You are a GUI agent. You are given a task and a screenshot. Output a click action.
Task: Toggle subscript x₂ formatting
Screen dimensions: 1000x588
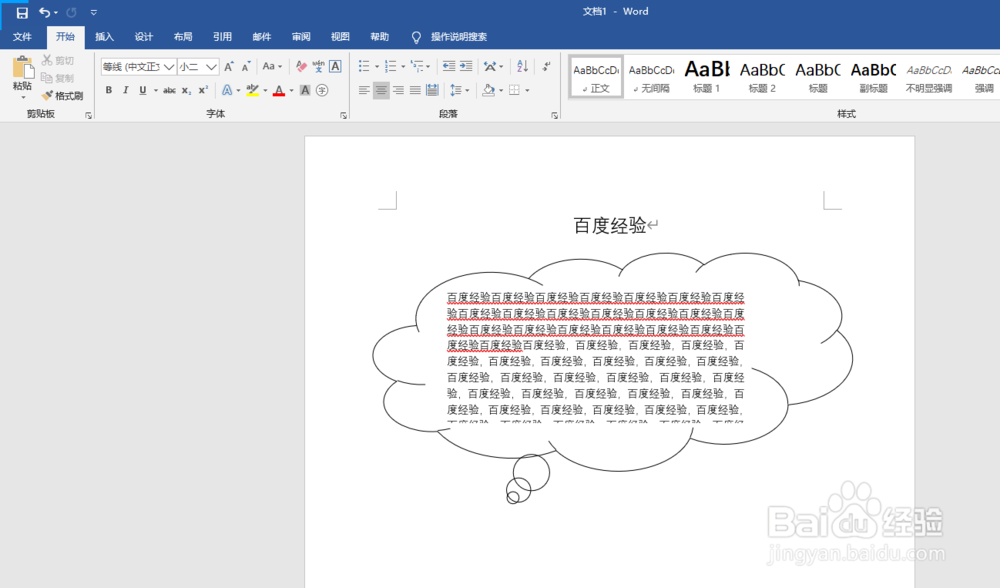(x=186, y=91)
